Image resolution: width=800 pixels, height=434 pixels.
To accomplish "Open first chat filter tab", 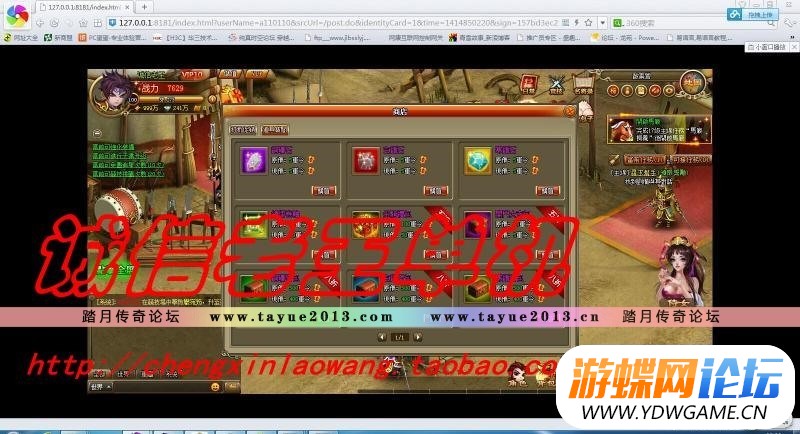I will [x=99, y=373].
